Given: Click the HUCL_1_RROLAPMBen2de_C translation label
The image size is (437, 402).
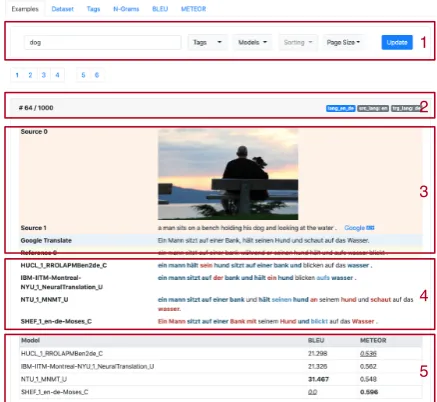Looking at the screenshot, I should (64, 266).
